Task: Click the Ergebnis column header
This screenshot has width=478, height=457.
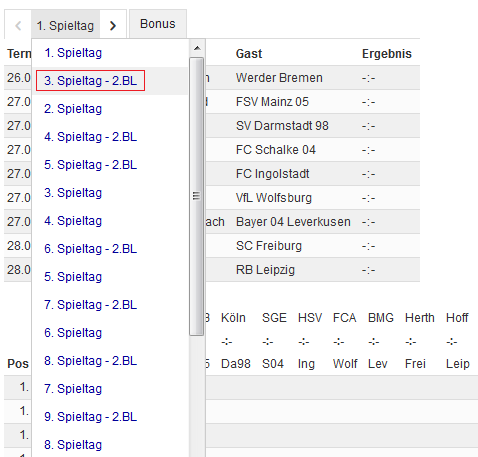Action: [387, 54]
